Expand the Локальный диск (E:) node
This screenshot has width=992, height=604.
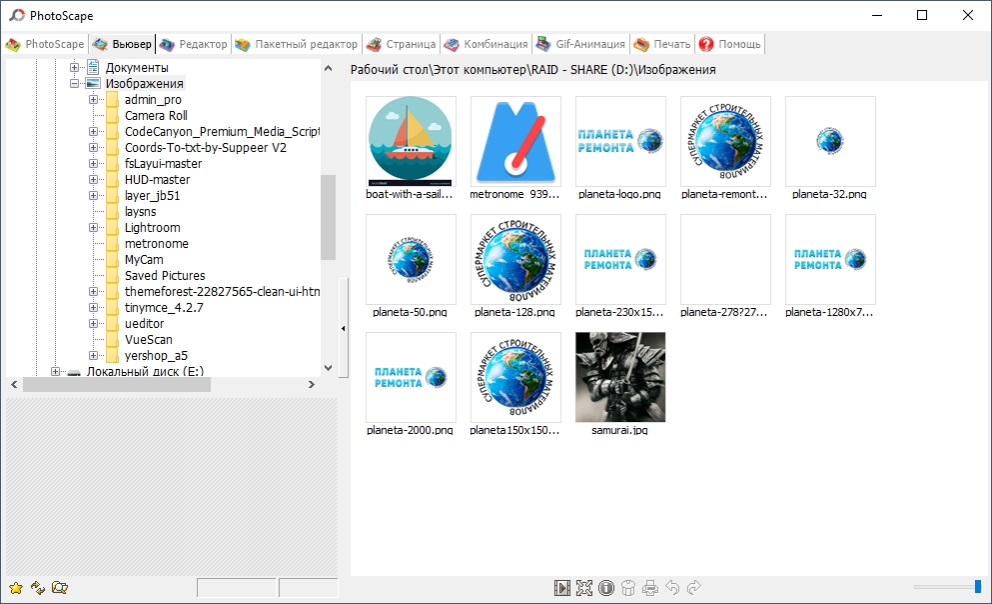tap(56, 372)
